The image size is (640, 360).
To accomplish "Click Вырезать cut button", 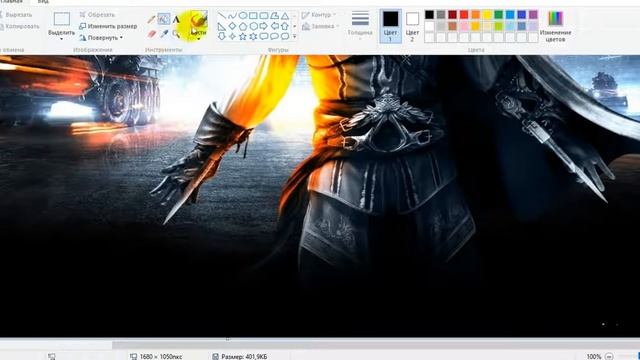I will click(16, 15).
